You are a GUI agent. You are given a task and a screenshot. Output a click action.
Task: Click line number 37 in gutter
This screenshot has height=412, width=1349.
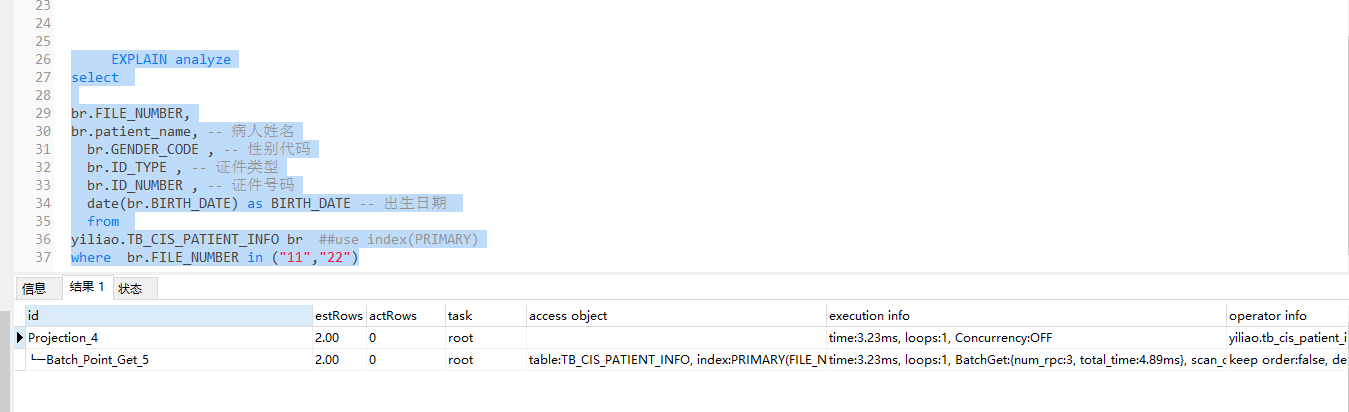pyautogui.click(x=42, y=257)
